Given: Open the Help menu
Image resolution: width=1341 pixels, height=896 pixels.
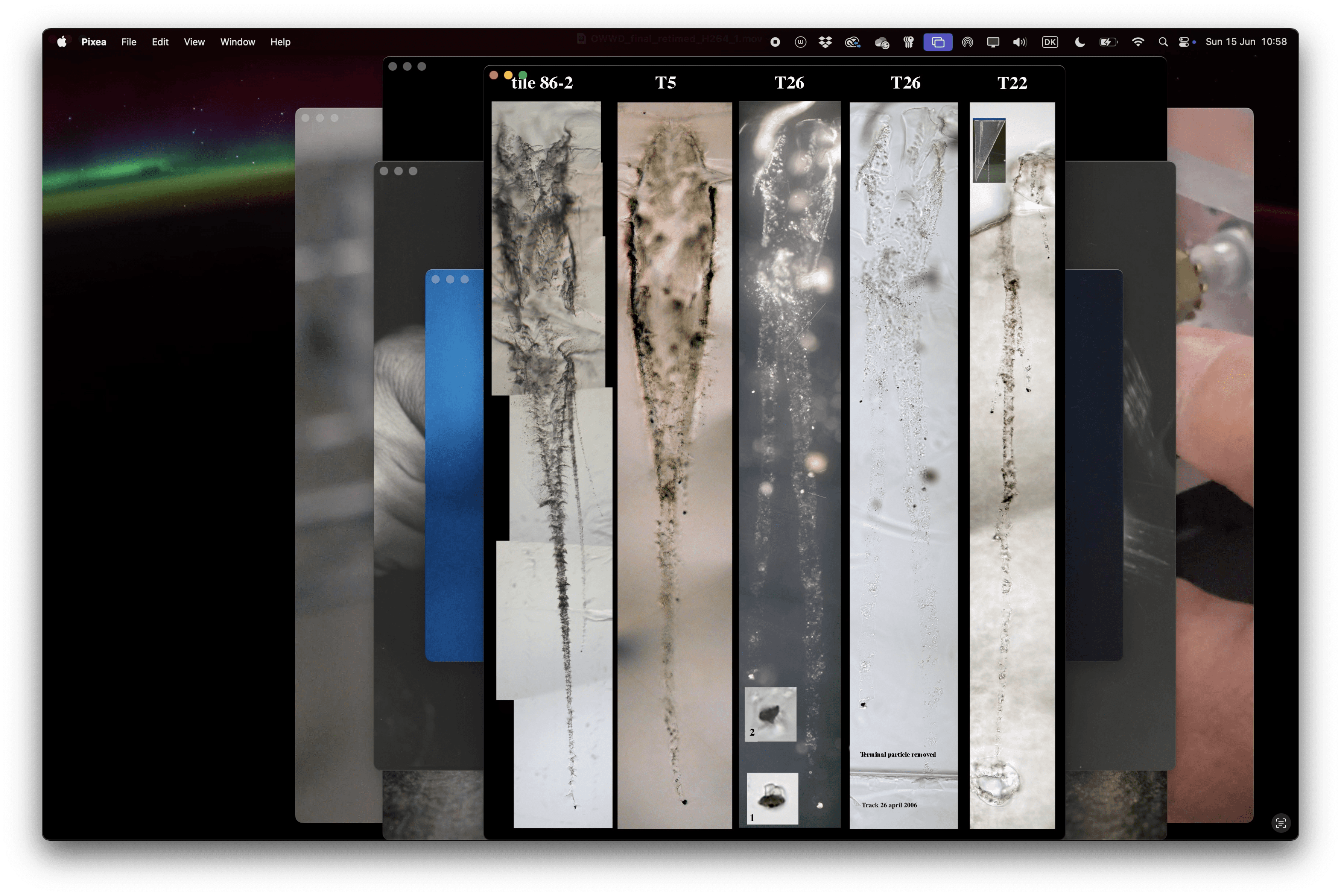Looking at the screenshot, I should pos(280,42).
